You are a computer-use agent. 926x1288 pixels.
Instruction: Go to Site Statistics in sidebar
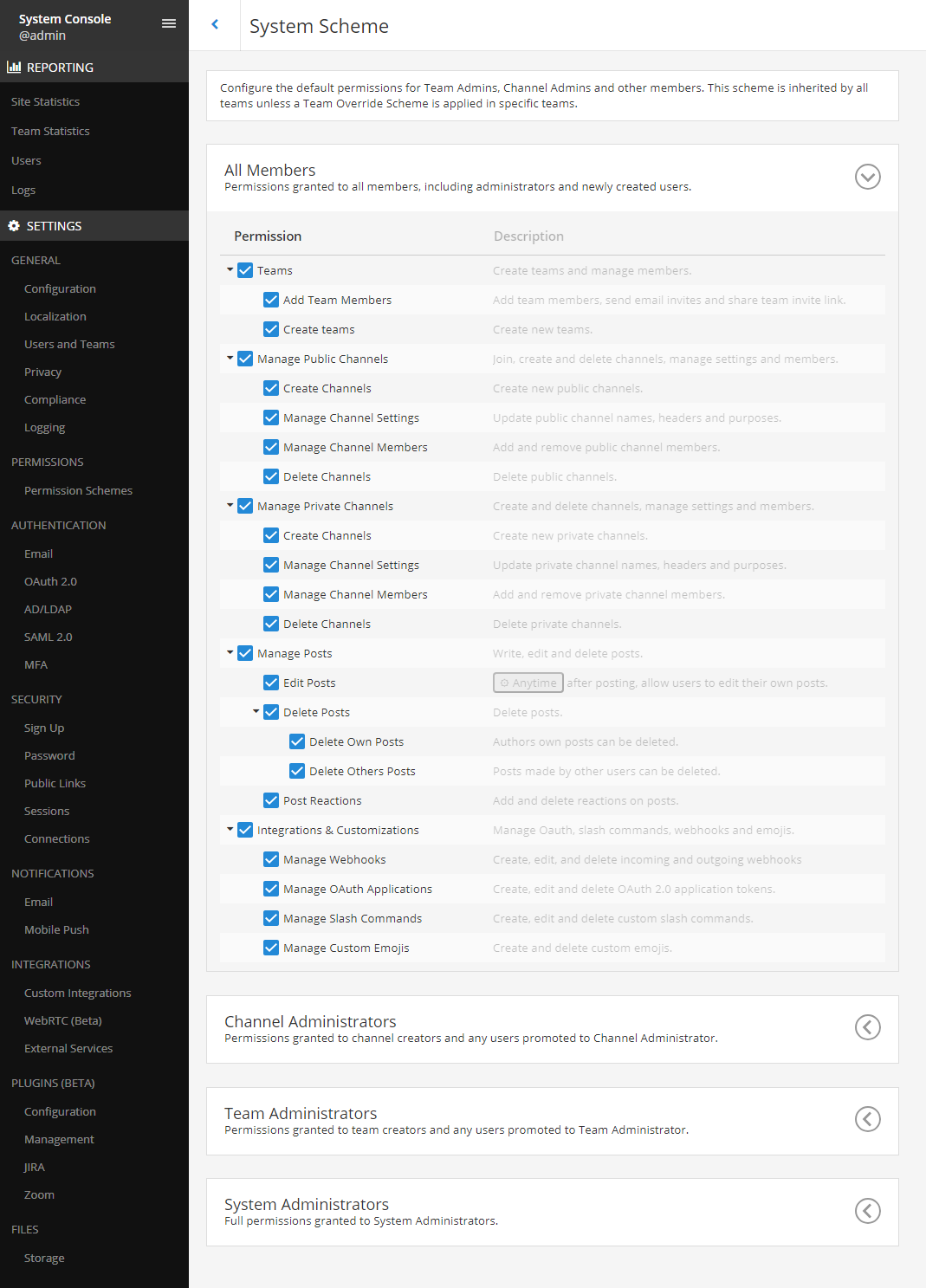(45, 101)
